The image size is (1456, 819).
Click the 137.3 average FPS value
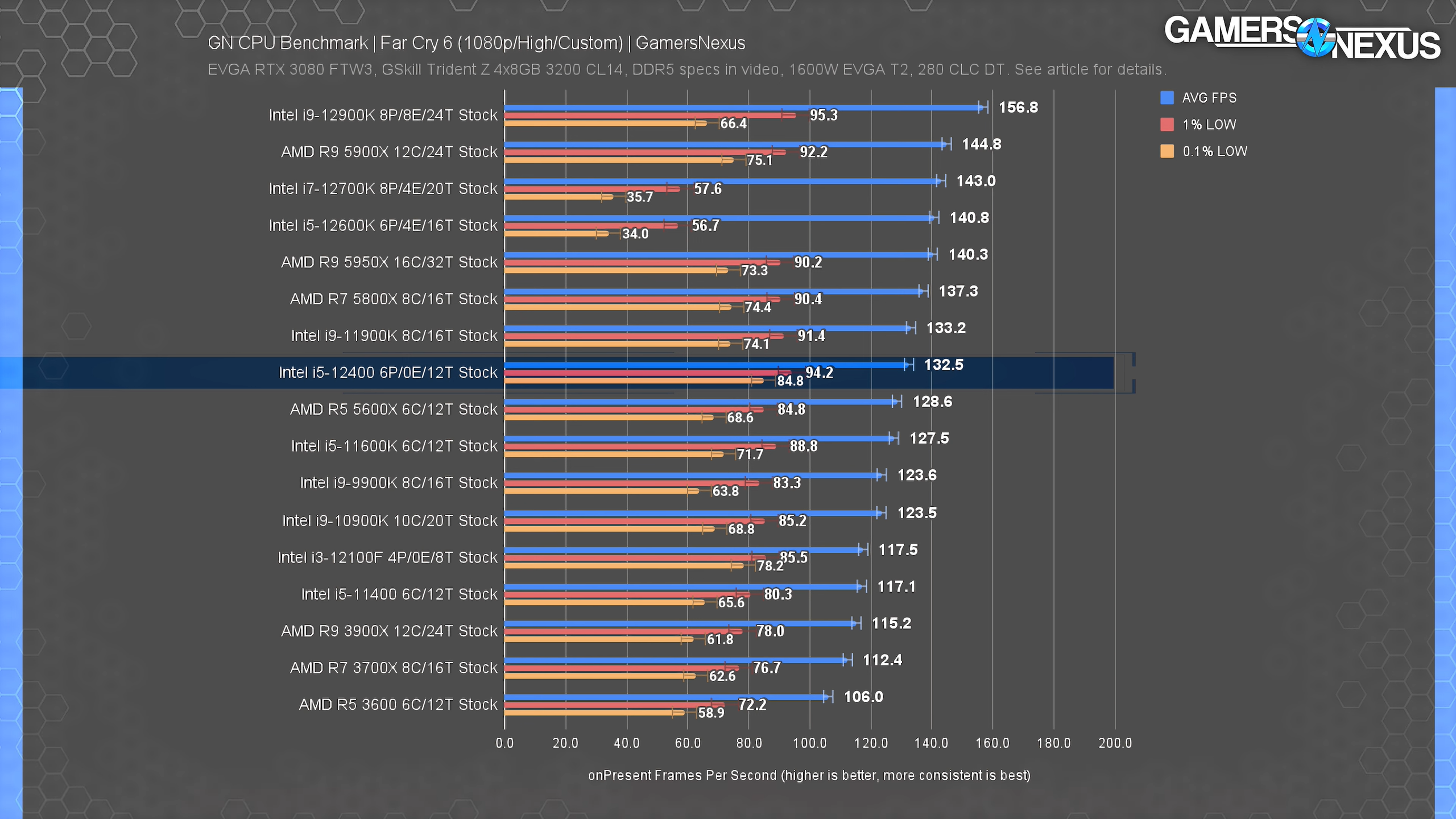coord(958,292)
